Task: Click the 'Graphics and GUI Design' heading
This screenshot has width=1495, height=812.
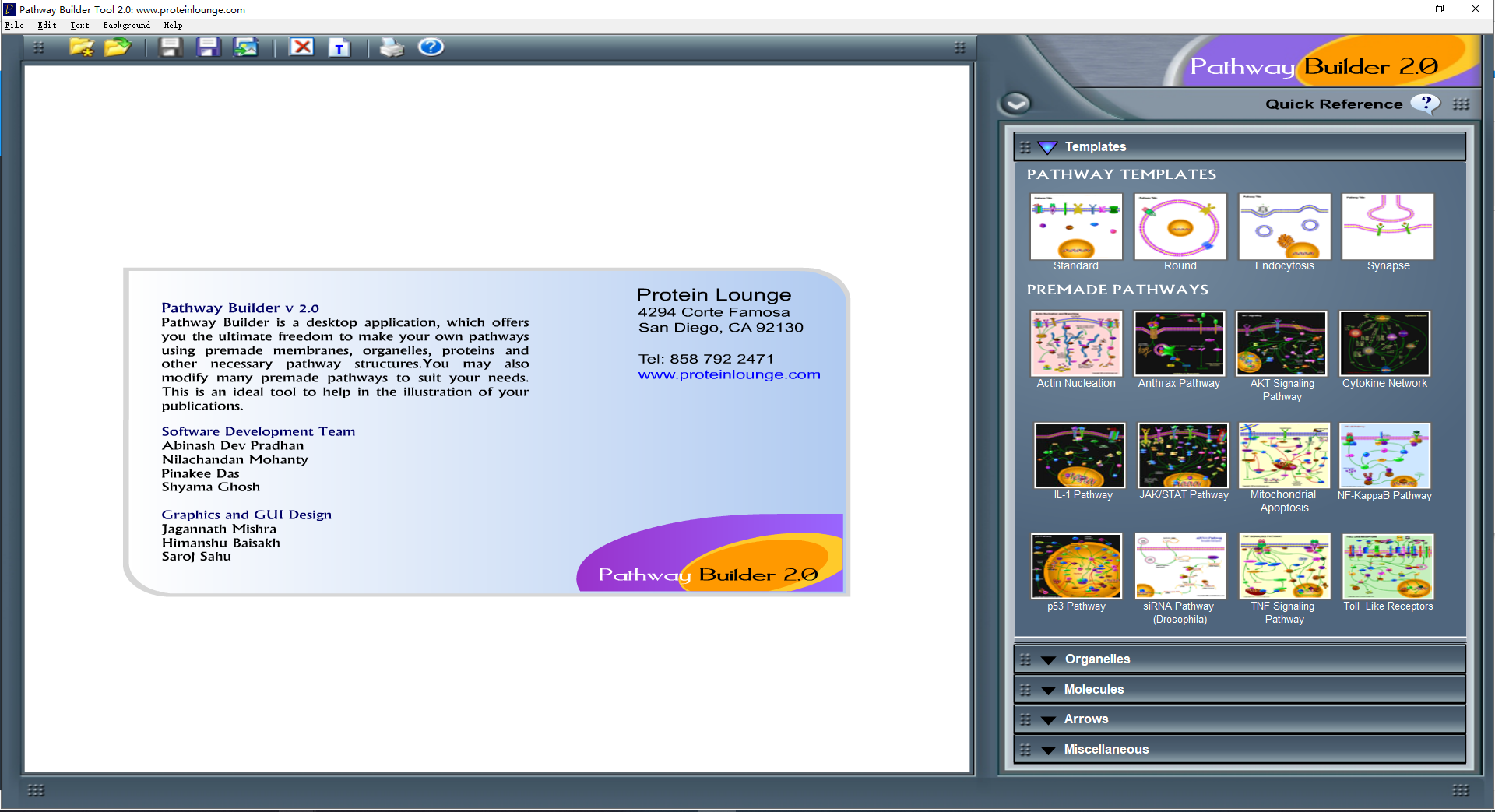Action: (247, 515)
